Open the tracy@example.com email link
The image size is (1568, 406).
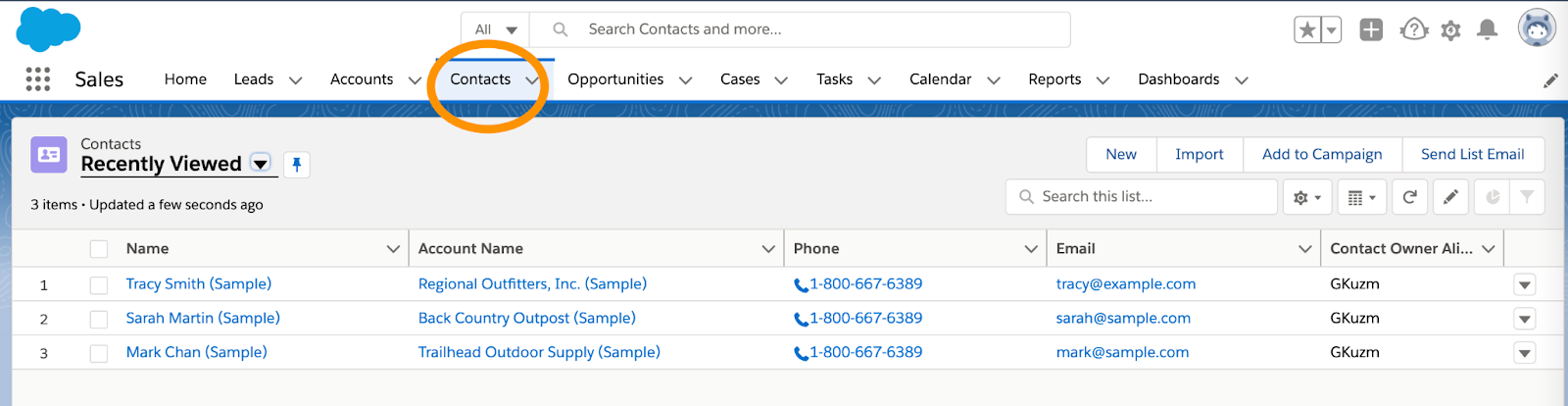(x=1126, y=284)
